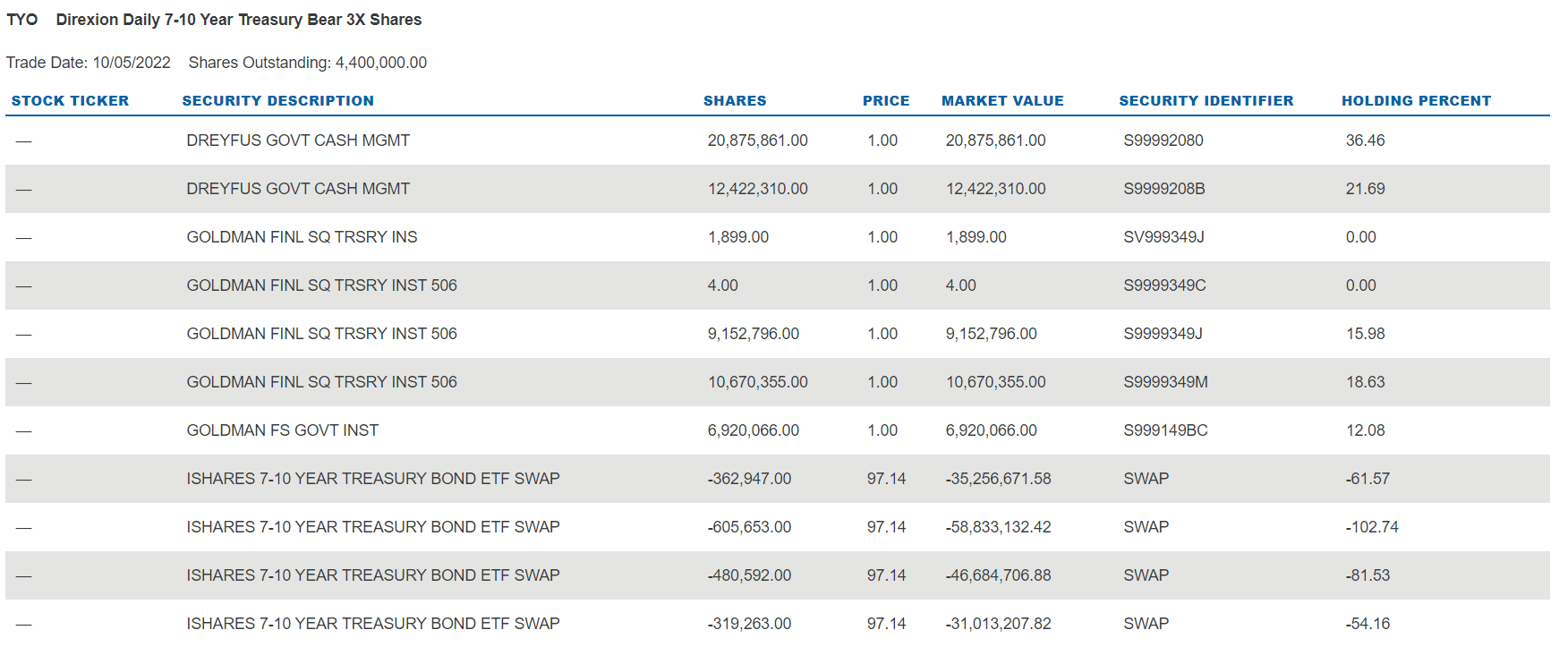Click holding percent -54.16
Image resolution: width=1568 pixels, height=664 pixels.
tap(1368, 624)
